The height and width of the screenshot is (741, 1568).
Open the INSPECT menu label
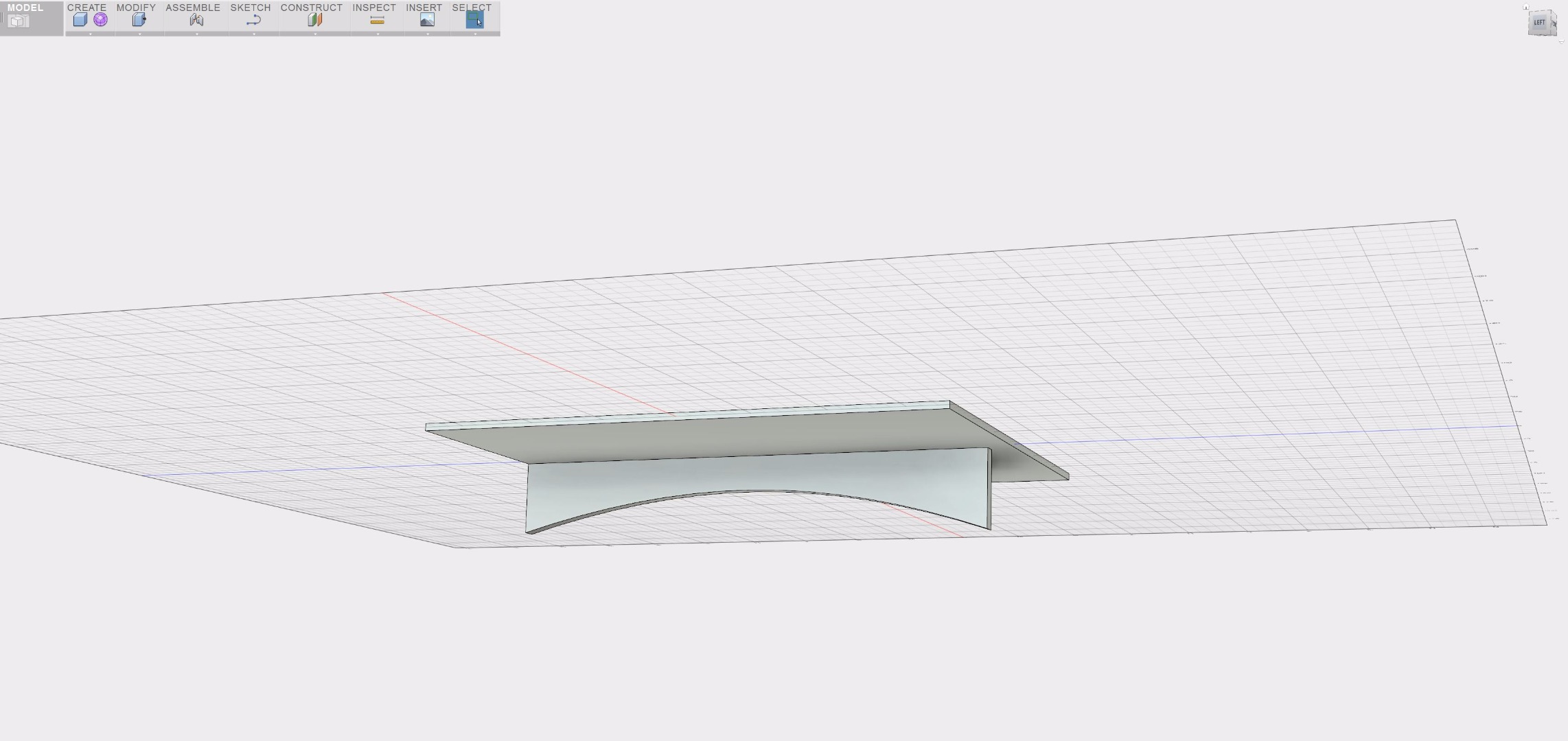[x=374, y=8]
